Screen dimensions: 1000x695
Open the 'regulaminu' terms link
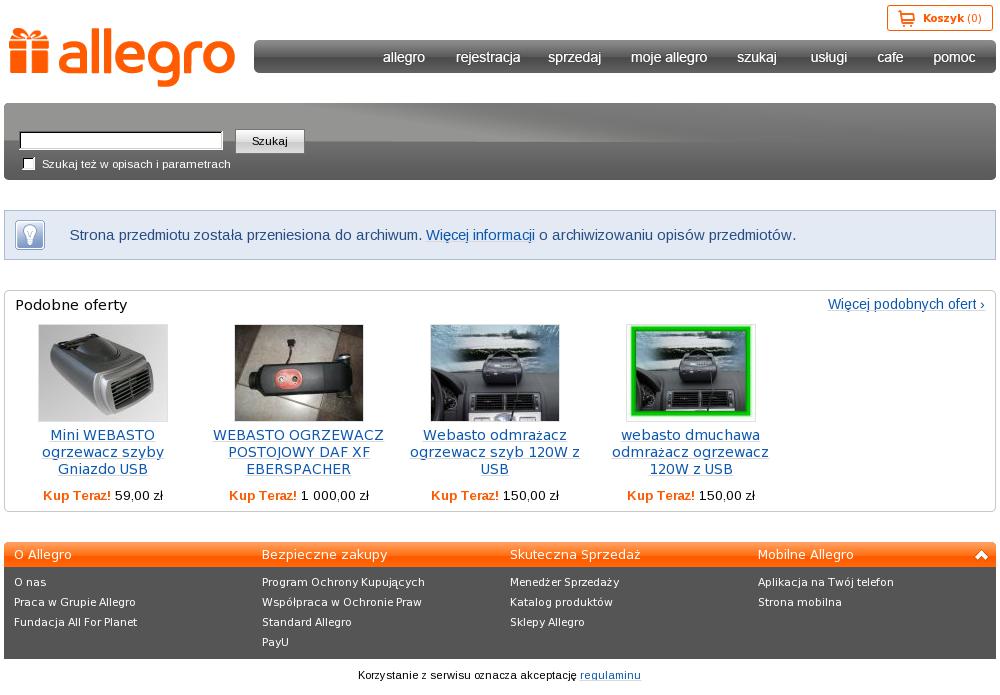pyautogui.click(x=610, y=675)
